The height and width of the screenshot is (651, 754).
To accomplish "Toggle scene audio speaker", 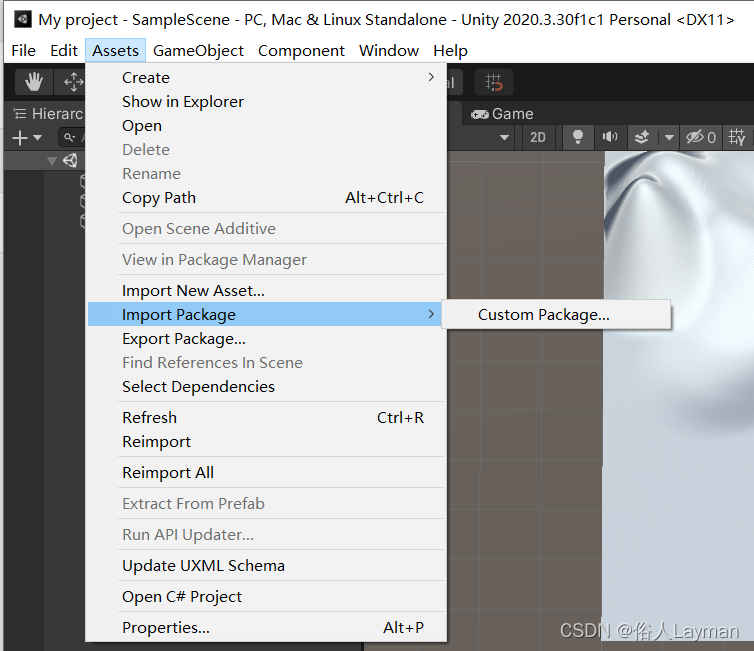I will point(610,138).
